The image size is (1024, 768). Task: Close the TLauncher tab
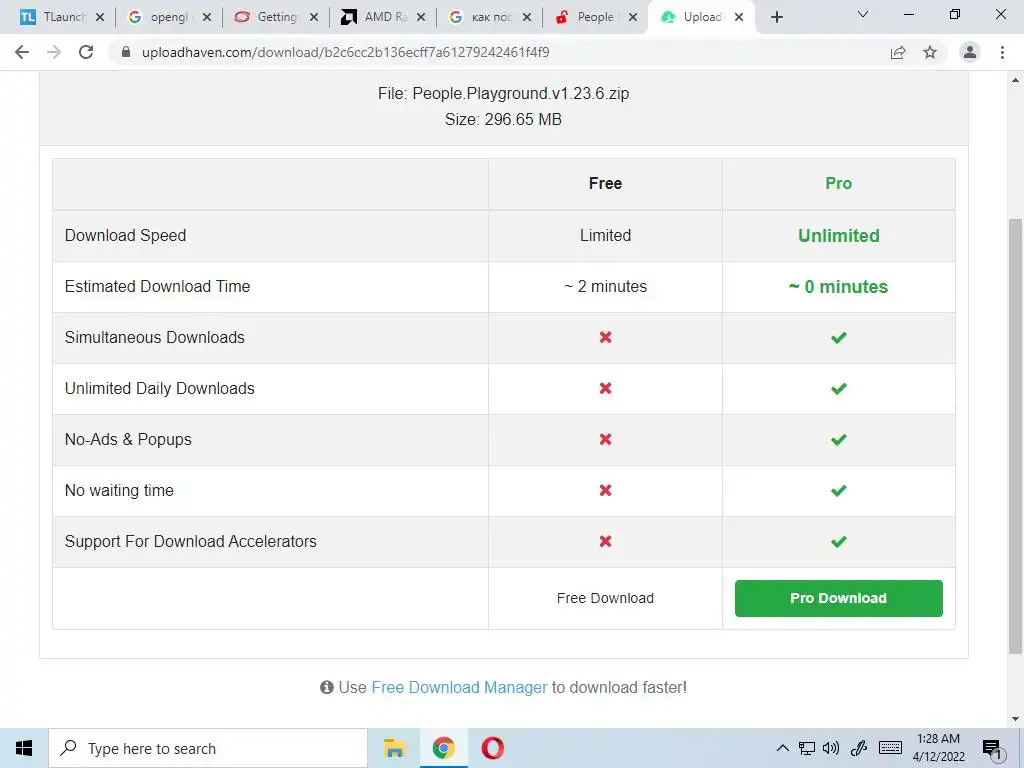tap(100, 17)
